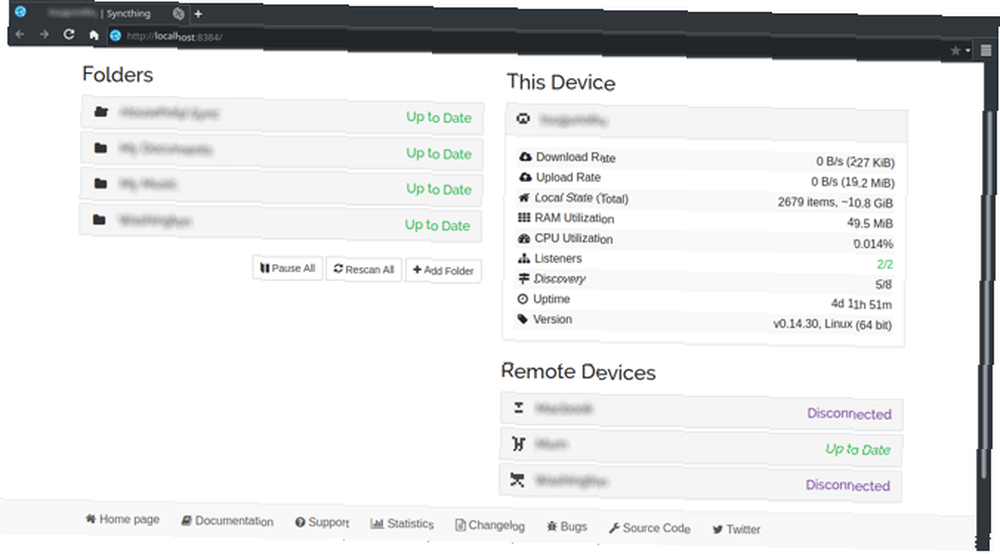
Task: Expand the remote device row marked Up to Date
Action: point(701,447)
